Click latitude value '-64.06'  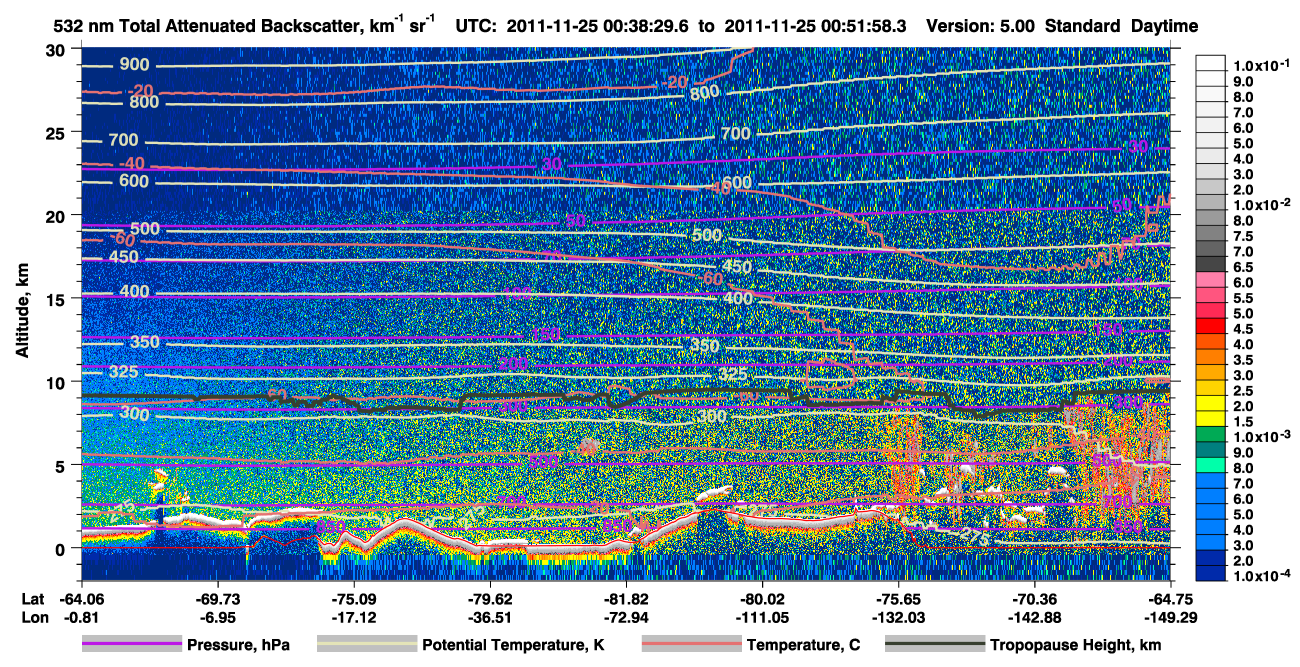[81, 598]
